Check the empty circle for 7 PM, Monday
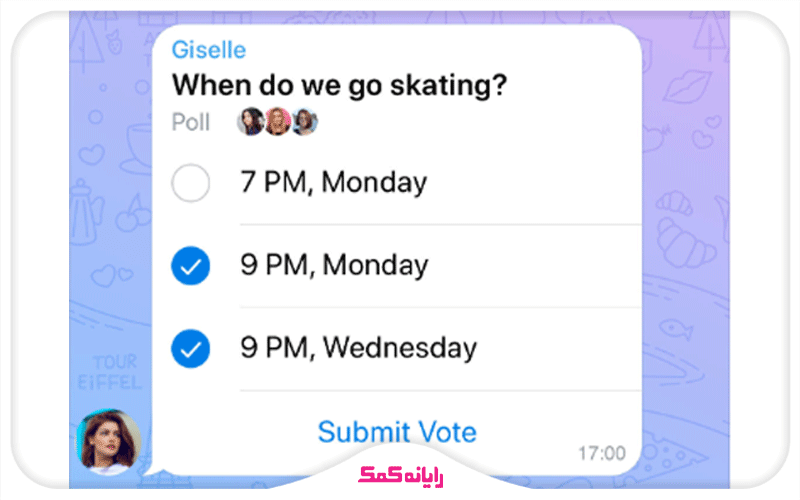 point(191,184)
